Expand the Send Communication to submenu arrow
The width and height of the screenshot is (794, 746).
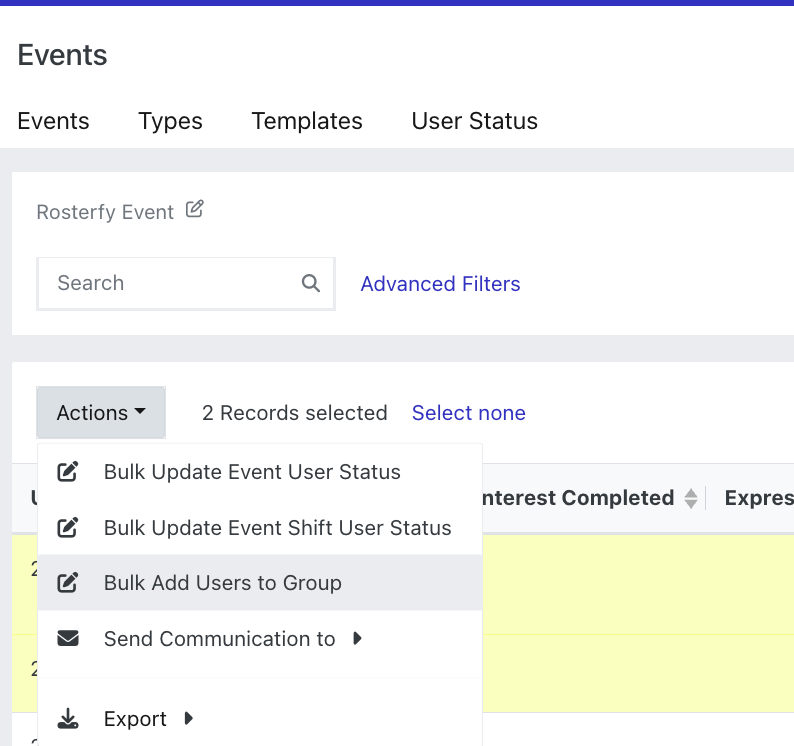(x=358, y=638)
